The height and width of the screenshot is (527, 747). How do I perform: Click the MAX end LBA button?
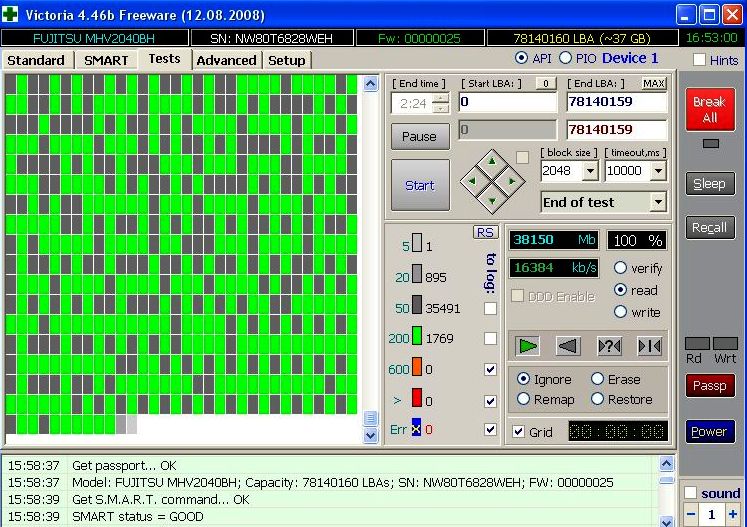654,84
